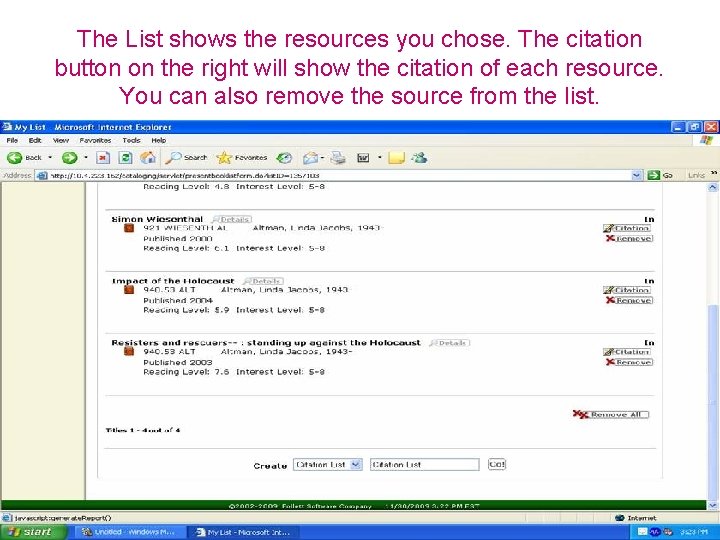Show Details for Impact of the Holocaust

(263, 281)
